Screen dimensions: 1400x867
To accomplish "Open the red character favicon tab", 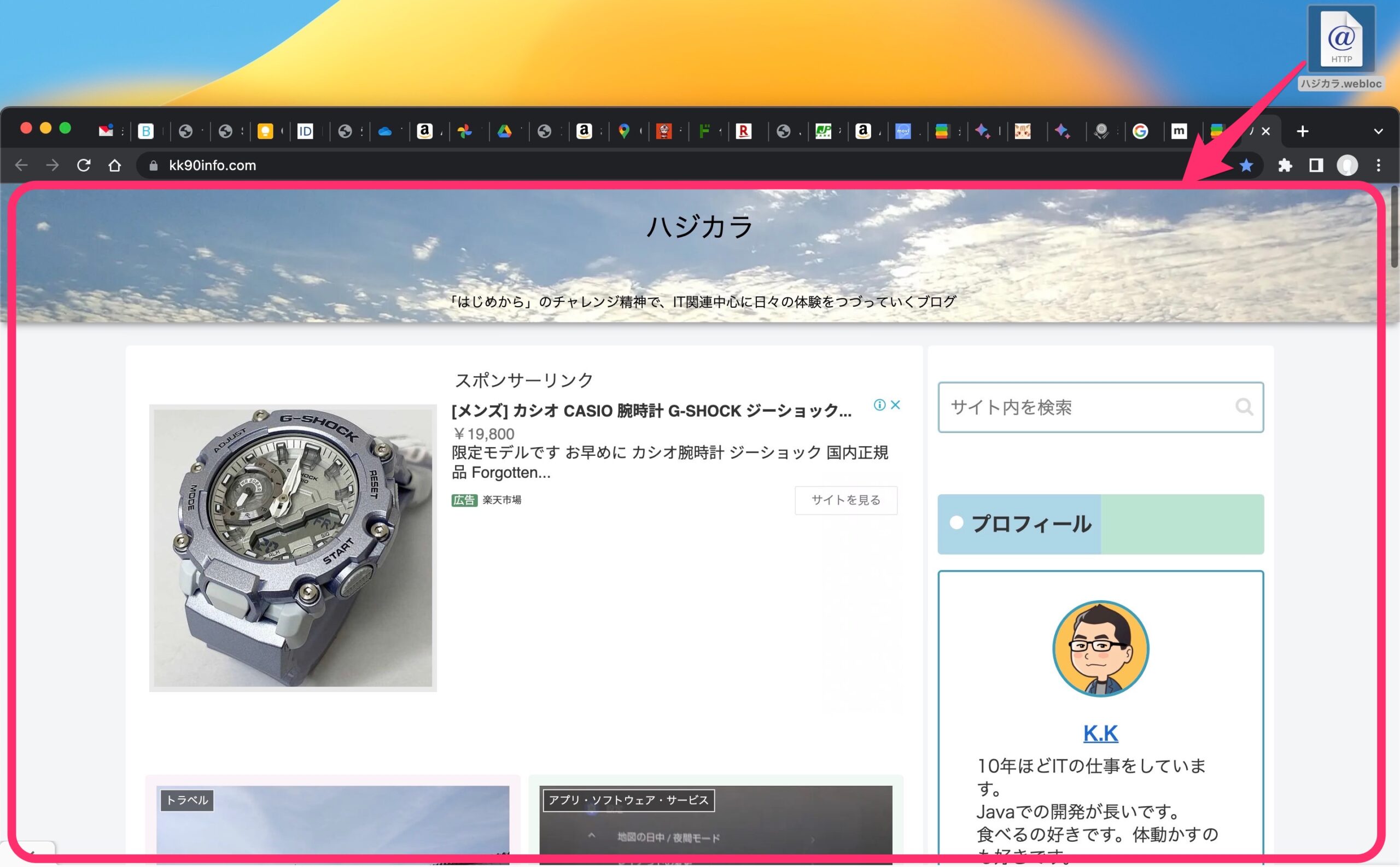I will point(663,131).
